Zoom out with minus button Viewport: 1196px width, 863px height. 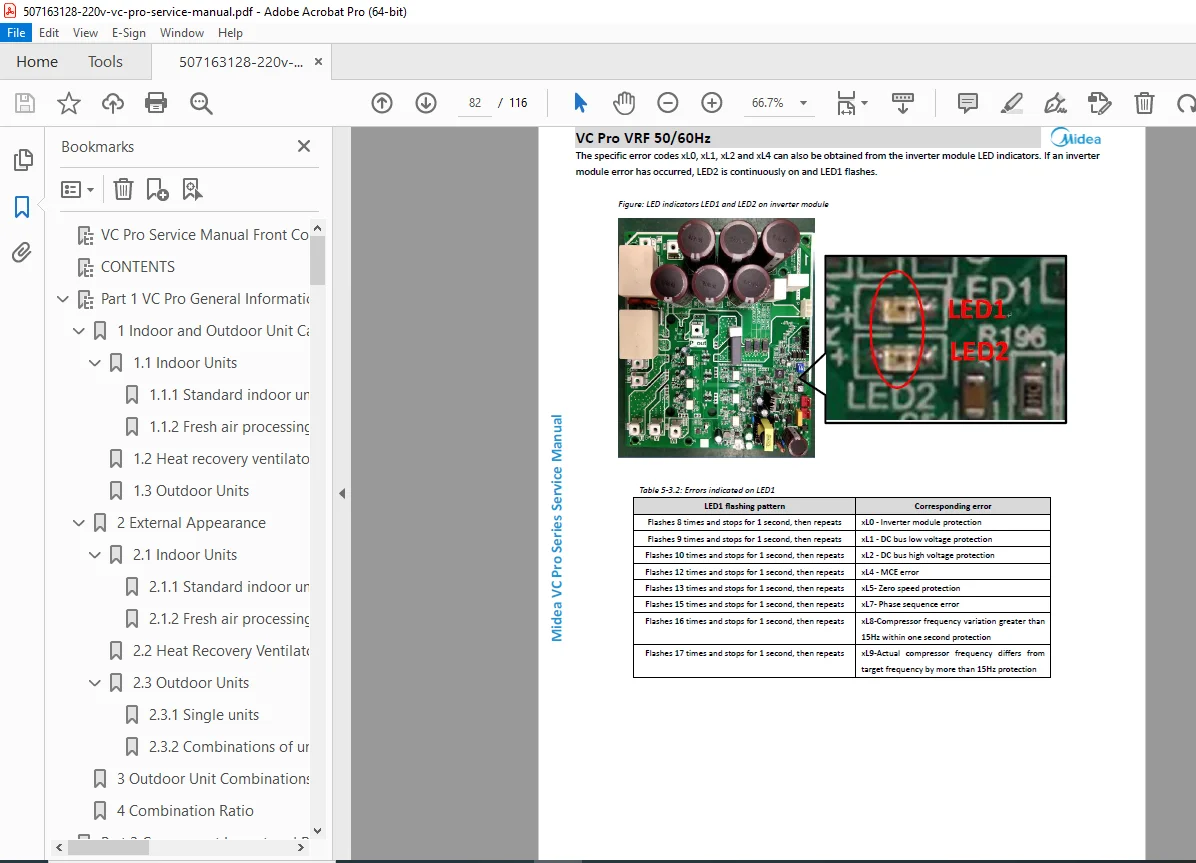tap(667, 103)
